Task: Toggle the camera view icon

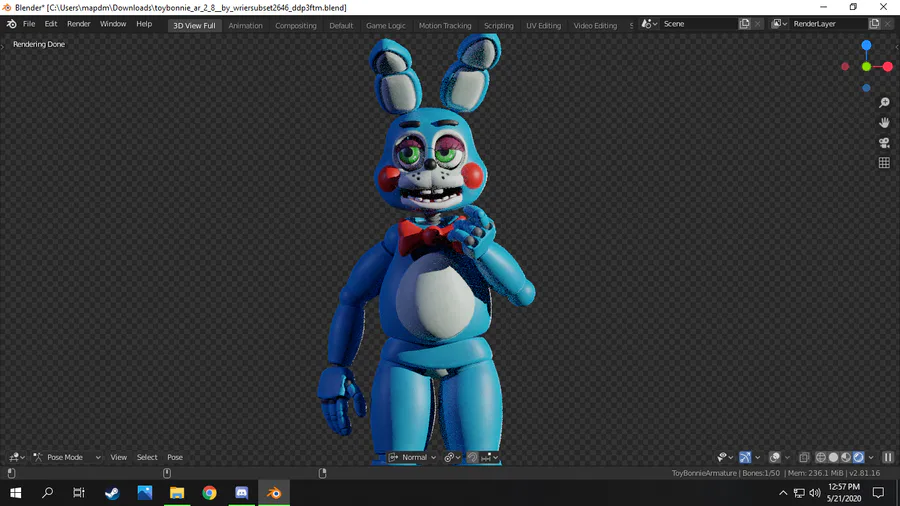Action: pyautogui.click(x=884, y=143)
